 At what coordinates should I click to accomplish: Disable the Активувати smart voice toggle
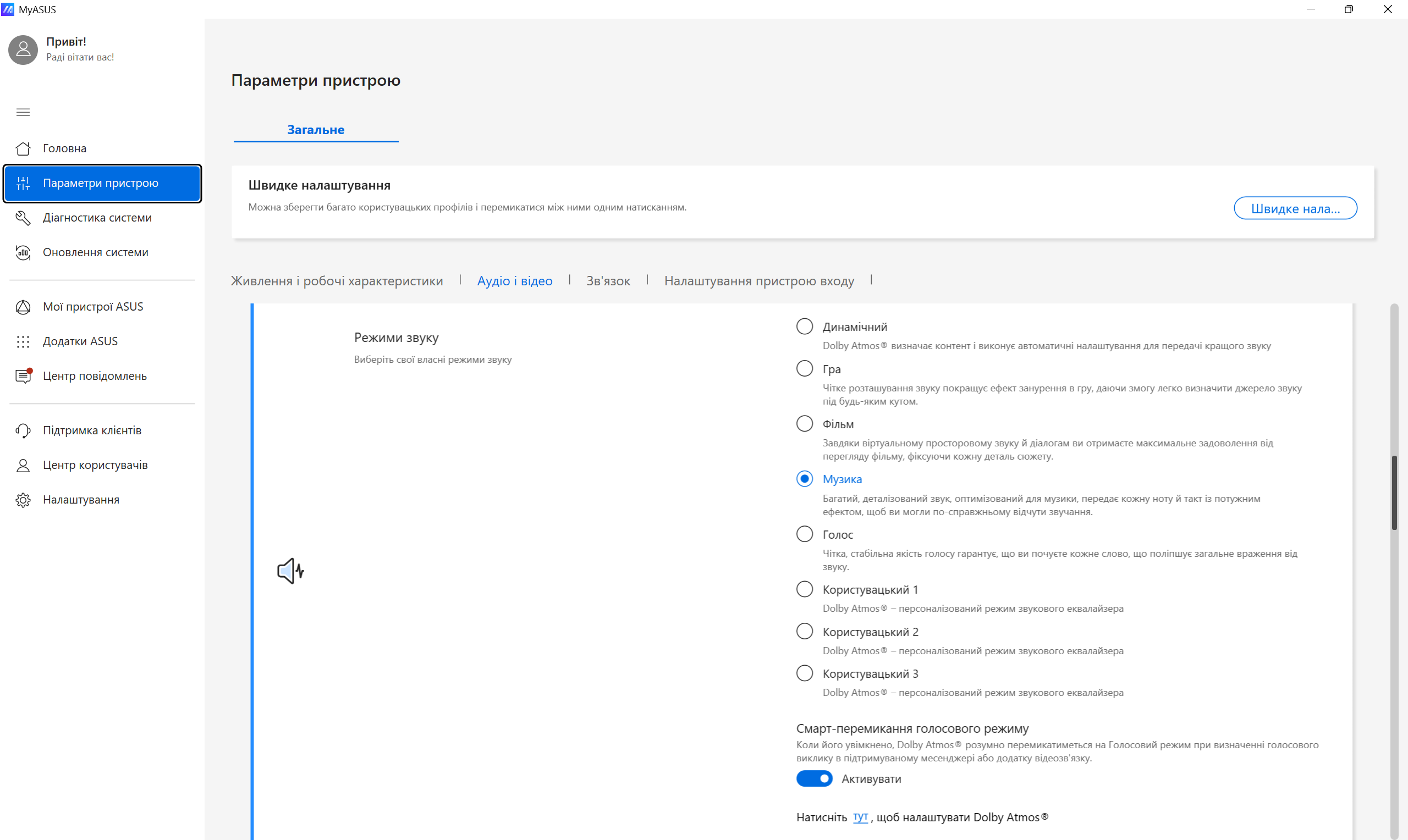tap(813, 779)
